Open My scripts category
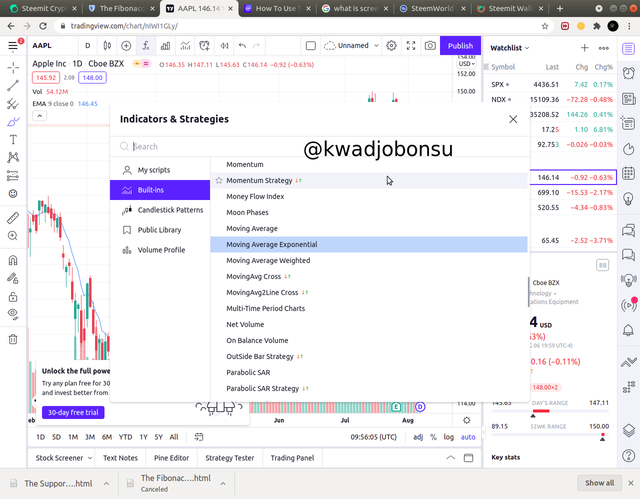 pos(160,170)
